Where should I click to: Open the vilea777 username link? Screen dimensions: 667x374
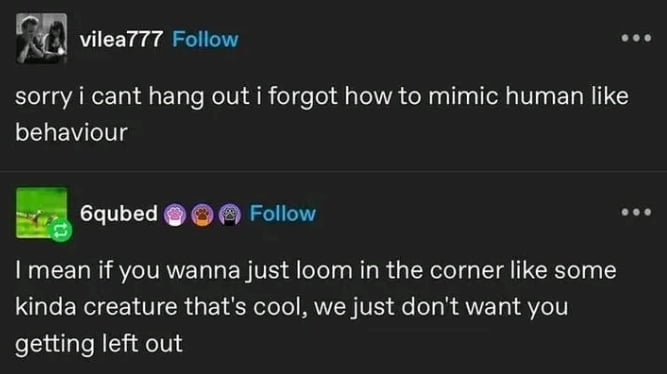pos(121,40)
